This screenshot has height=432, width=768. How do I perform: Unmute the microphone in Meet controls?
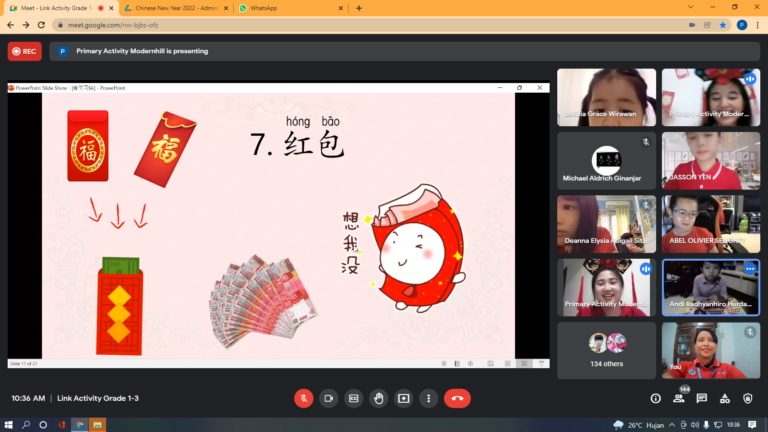[303, 398]
